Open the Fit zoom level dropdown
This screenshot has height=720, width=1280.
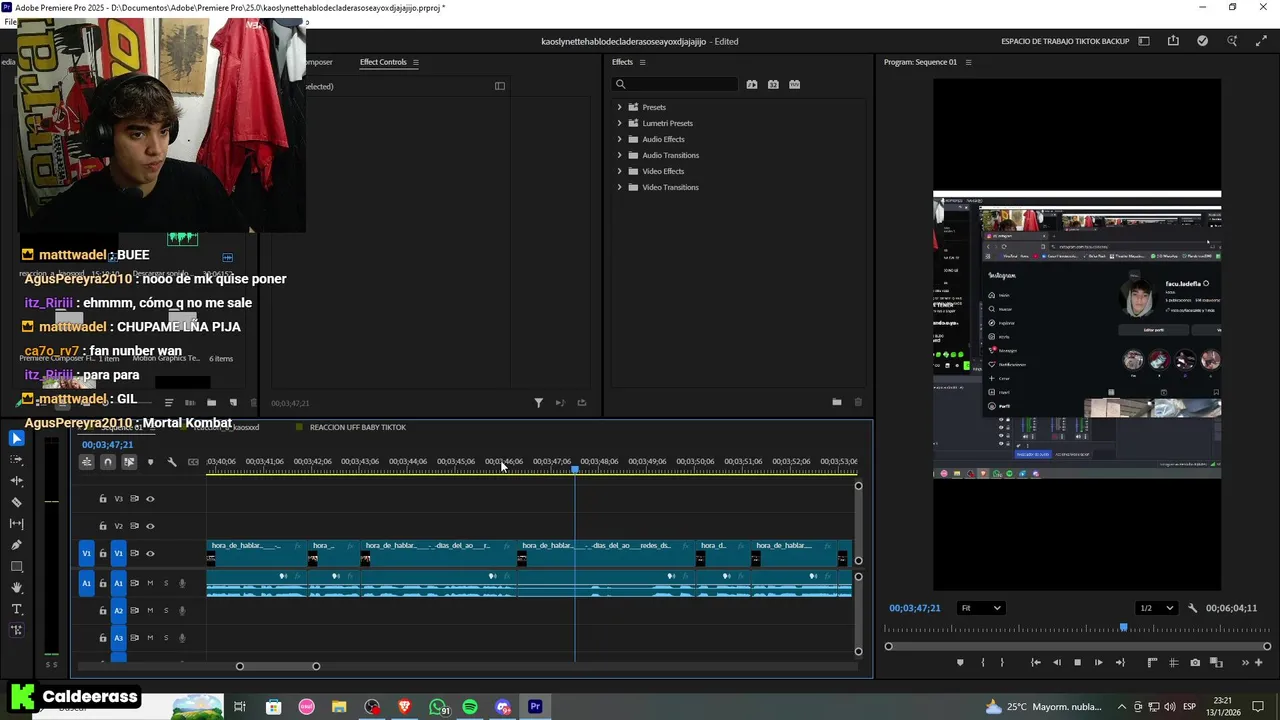click(x=980, y=608)
